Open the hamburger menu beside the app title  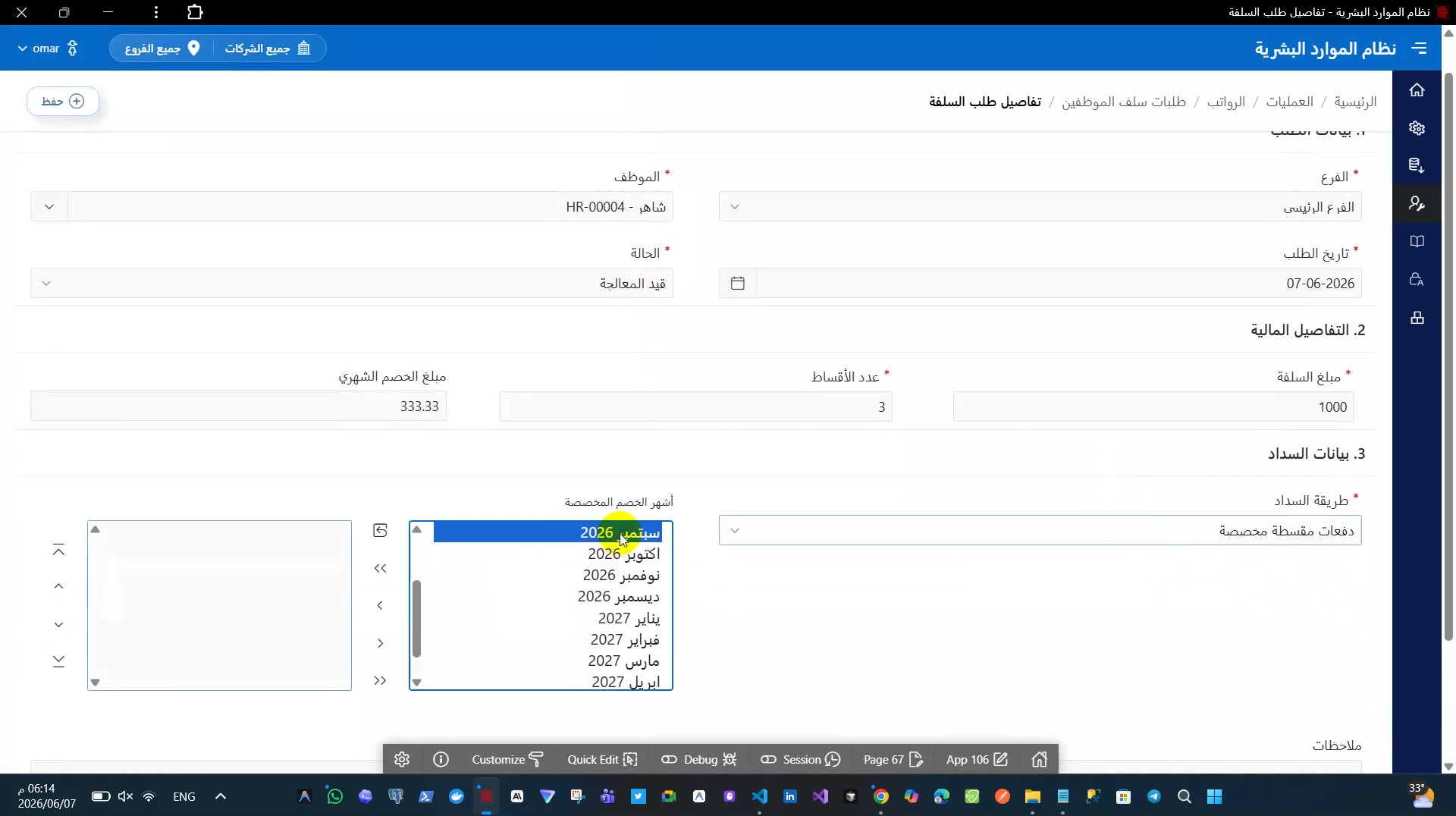(x=1419, y=49)
